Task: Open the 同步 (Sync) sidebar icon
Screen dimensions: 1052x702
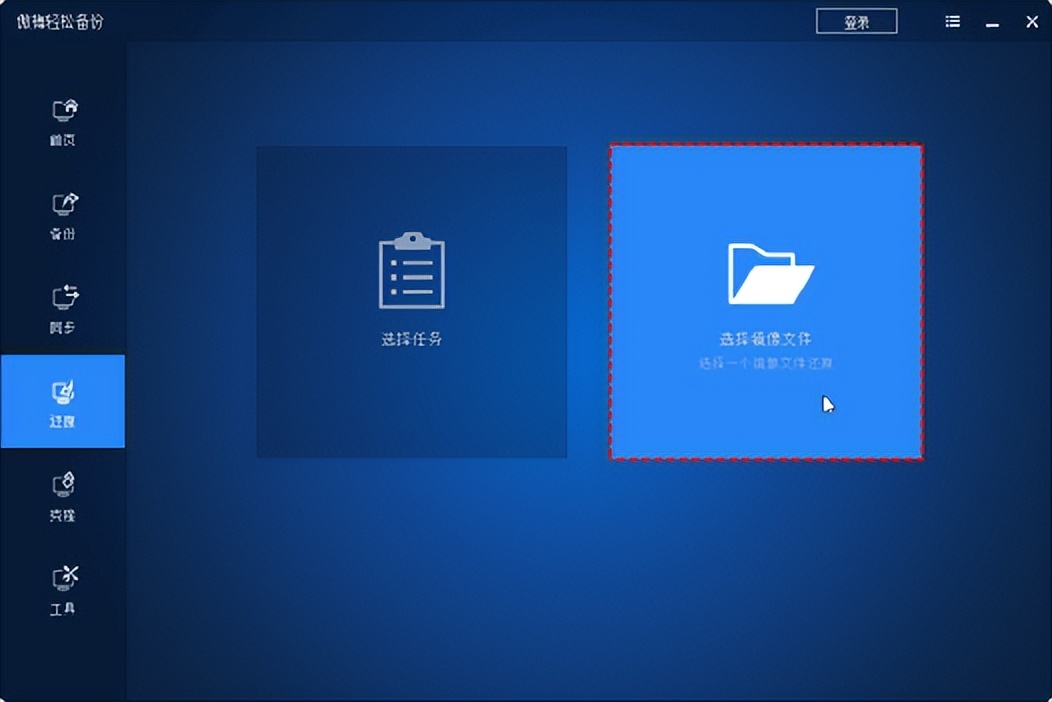Action: pyautogui.click(x=62, y=296)
